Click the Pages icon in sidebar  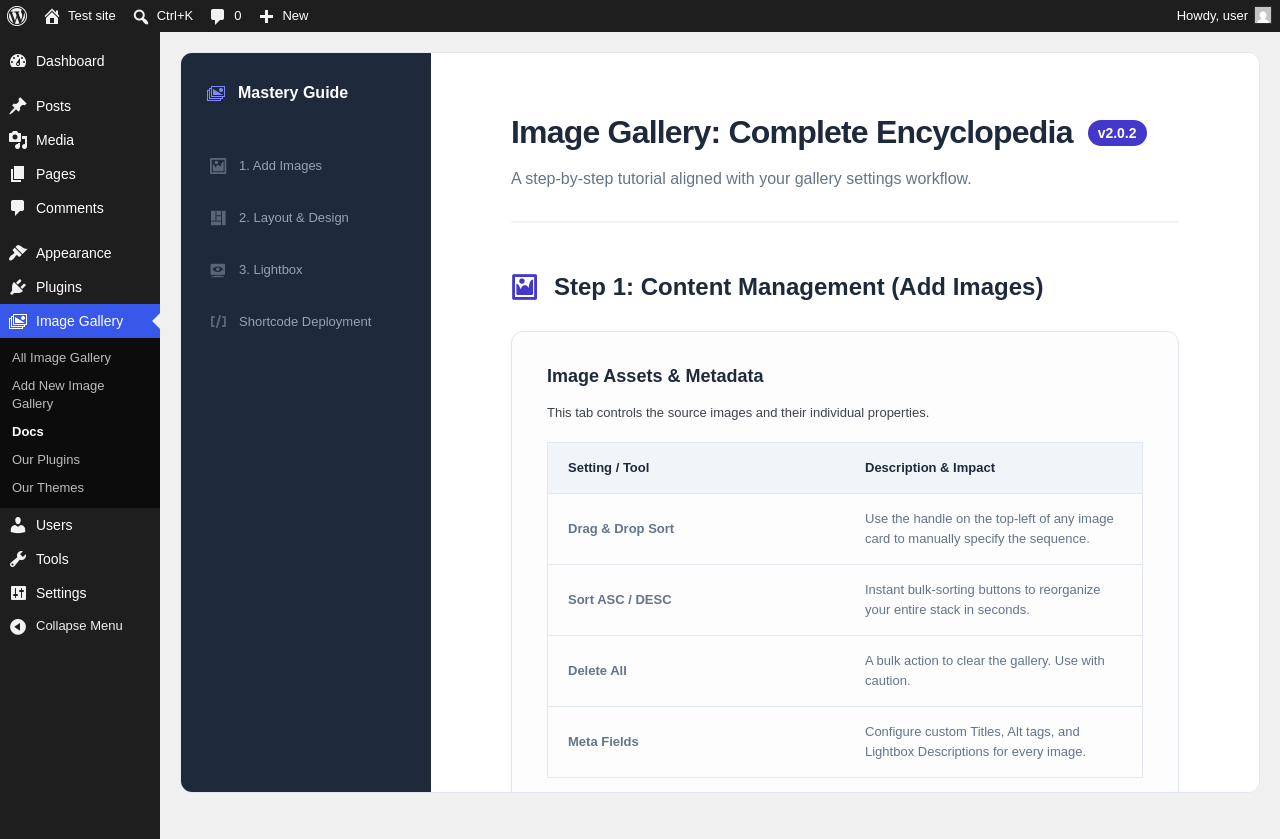coord(18,174)
